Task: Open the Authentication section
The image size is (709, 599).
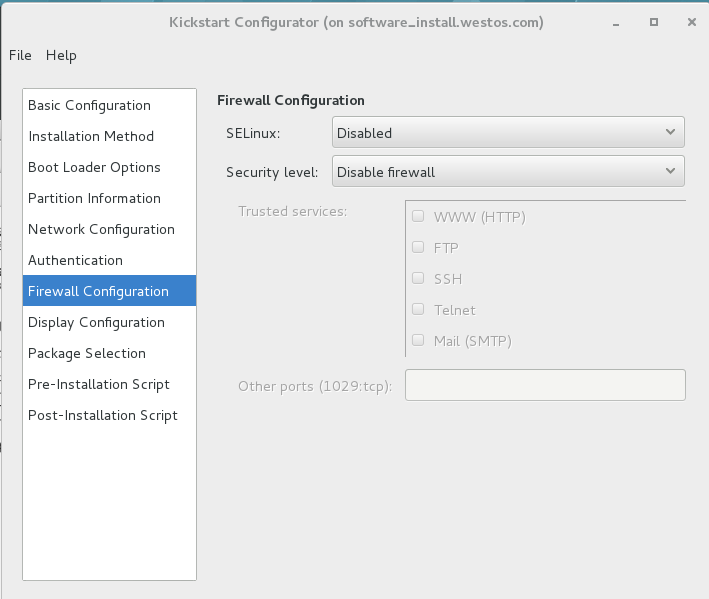Action: point(75,260)
